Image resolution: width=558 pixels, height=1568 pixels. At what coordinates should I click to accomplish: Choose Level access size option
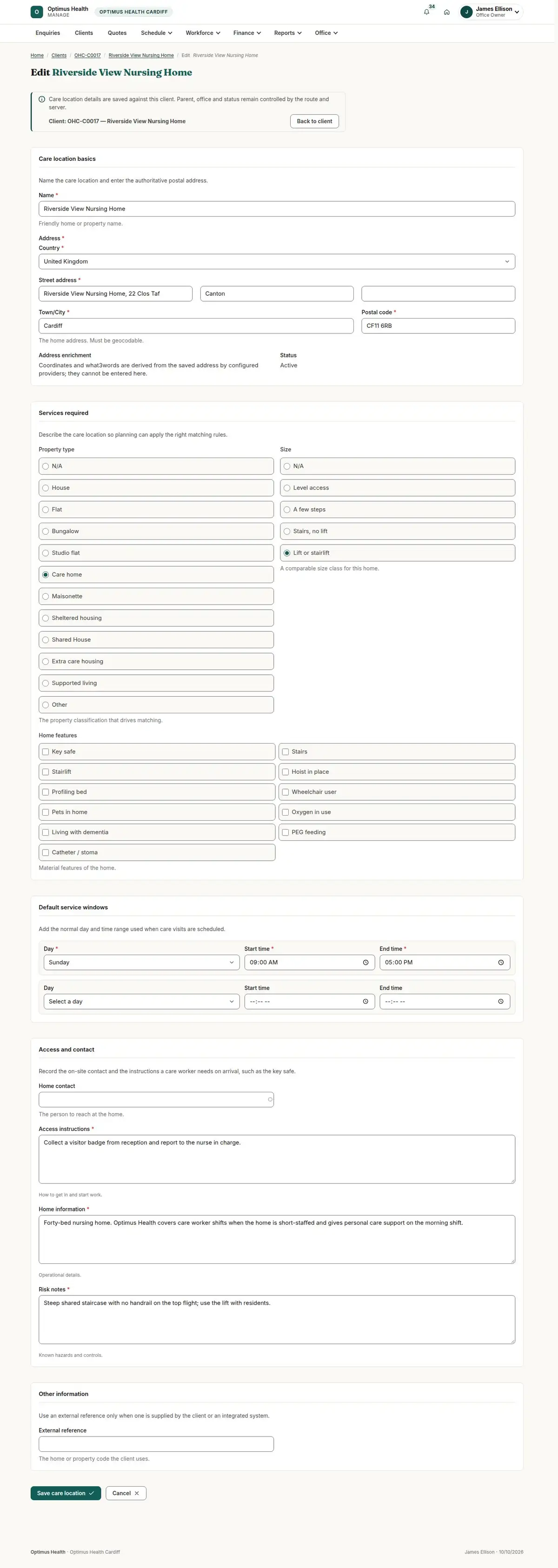[x=398, y=488]
